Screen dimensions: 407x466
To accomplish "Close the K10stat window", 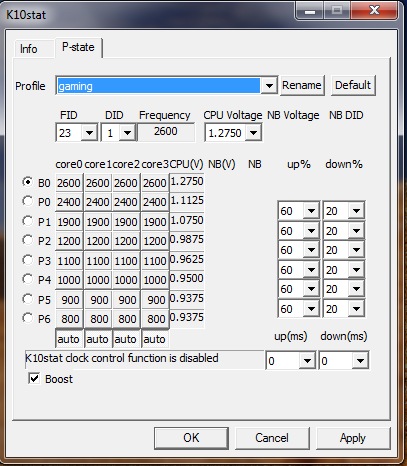I will [x=374, y=11].
